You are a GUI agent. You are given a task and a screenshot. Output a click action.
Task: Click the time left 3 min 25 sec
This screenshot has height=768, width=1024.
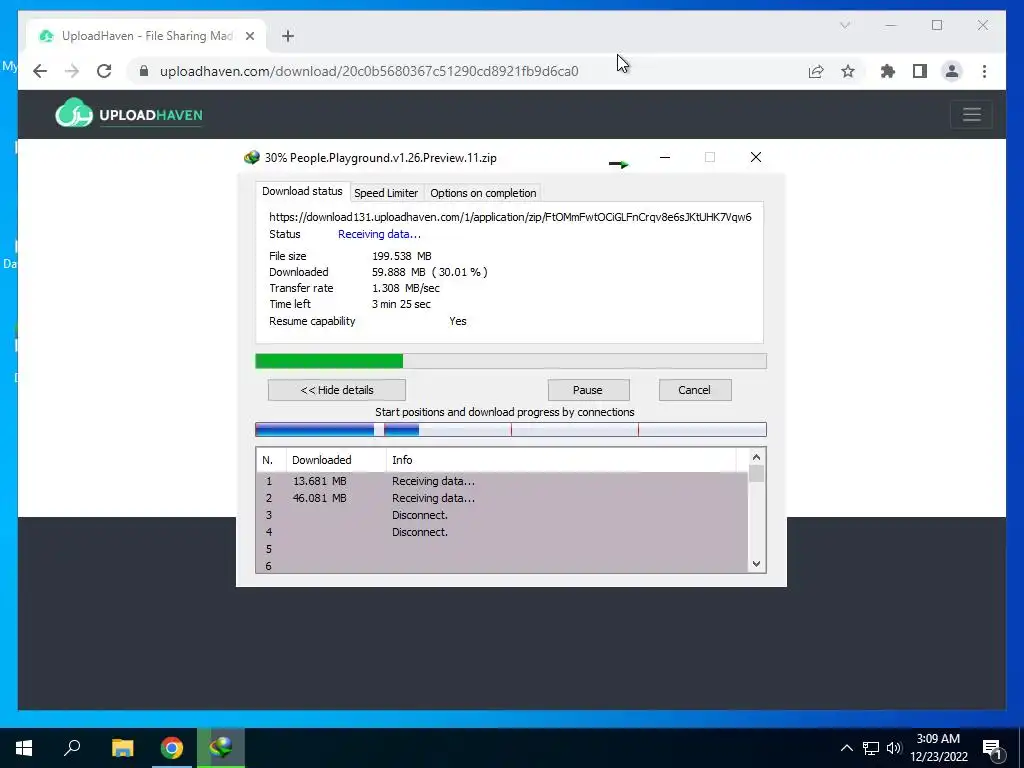401,304
